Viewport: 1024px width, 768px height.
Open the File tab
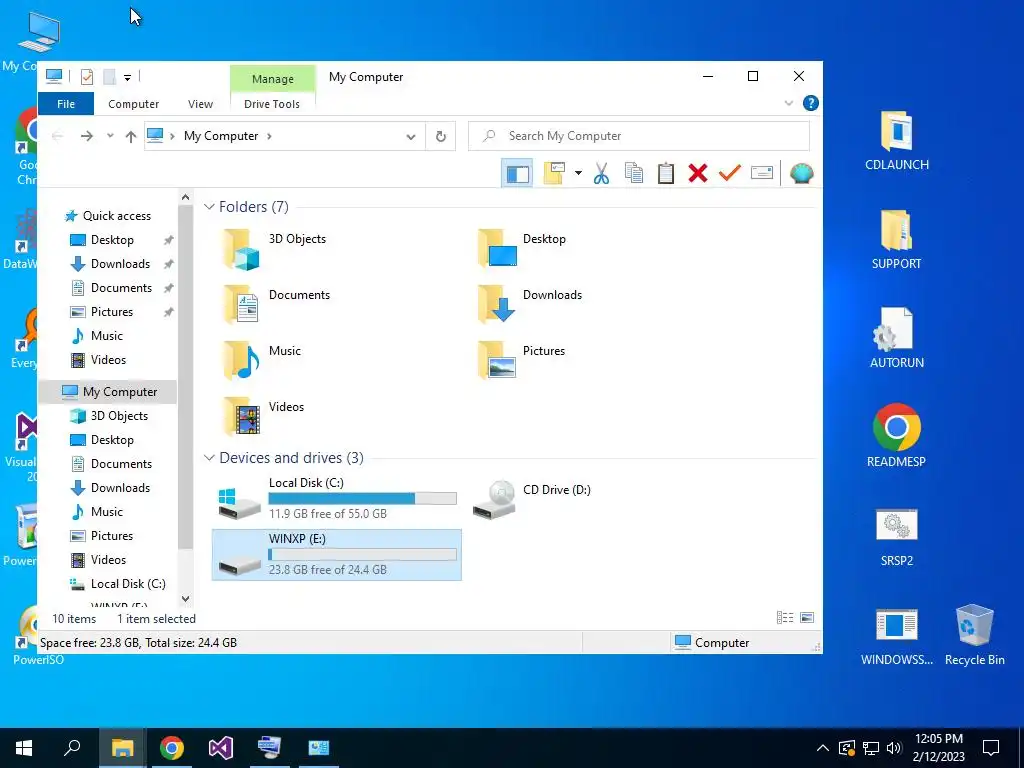click(x=66, y=104)
